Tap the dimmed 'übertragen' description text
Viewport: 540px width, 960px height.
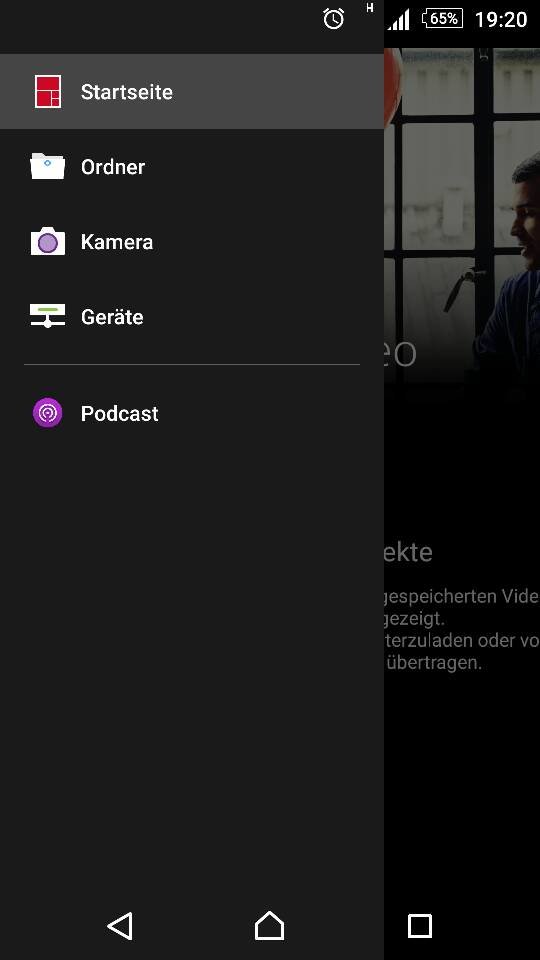[435, 663]
